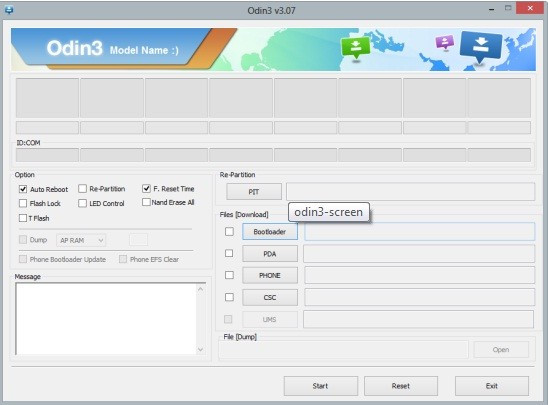Click the CSC file button
The image size is (548, 405).
270,297
